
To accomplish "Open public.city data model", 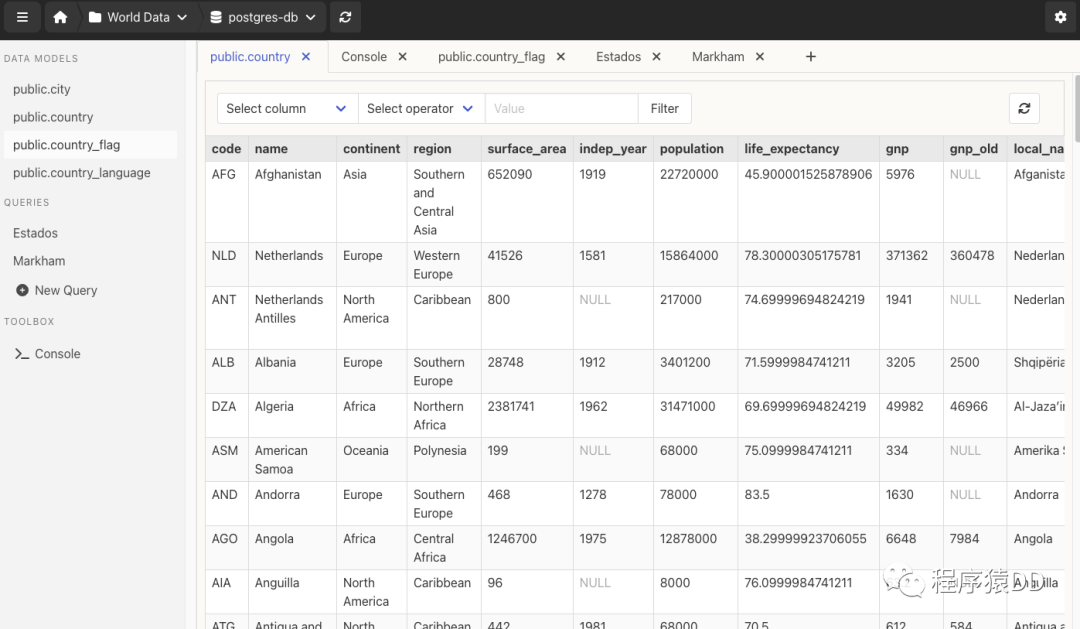I will click(x=41, y=89).
